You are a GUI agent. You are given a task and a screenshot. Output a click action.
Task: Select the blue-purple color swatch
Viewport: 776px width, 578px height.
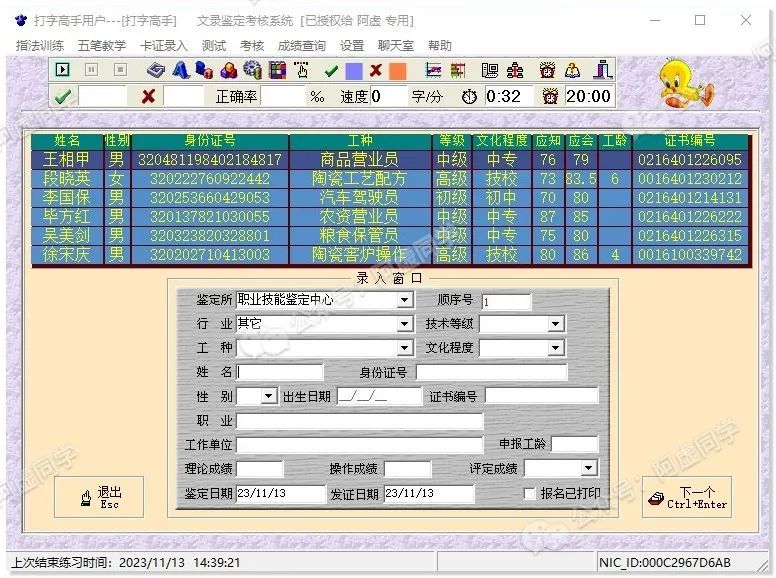click(x=354, y=71)
